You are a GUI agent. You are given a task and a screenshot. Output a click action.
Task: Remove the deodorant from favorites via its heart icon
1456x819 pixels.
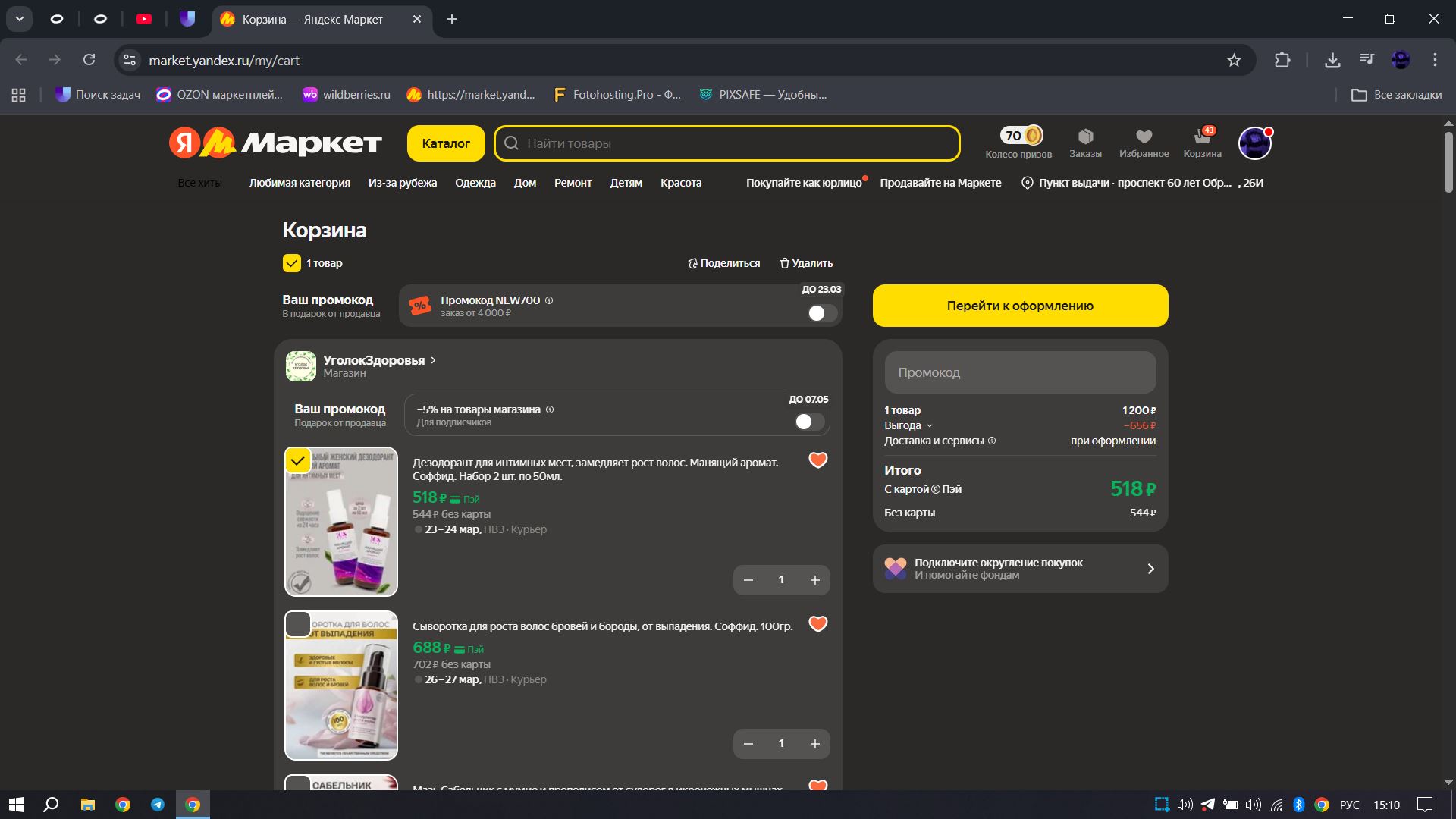(817, 460)
